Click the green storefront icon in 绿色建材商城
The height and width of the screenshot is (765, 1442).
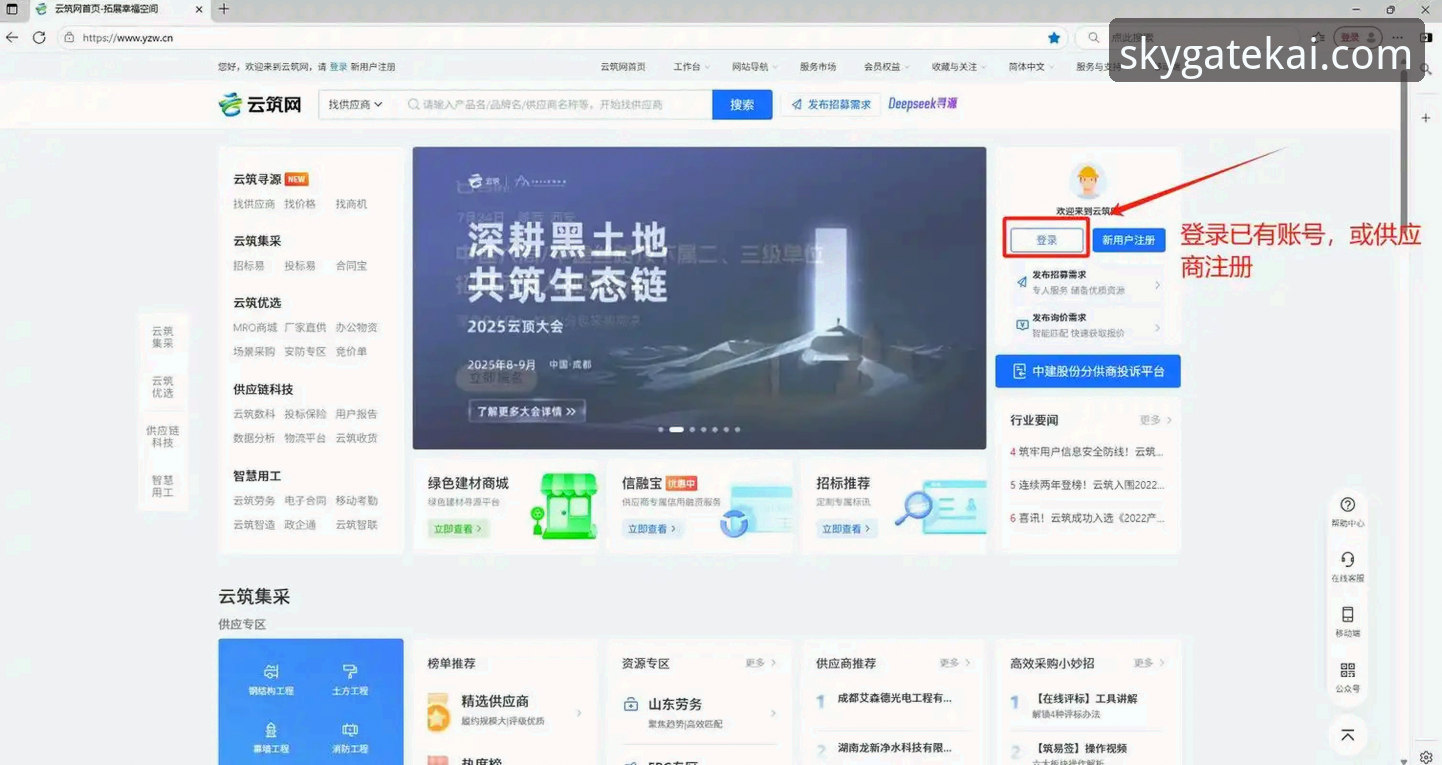pos(564,506)
